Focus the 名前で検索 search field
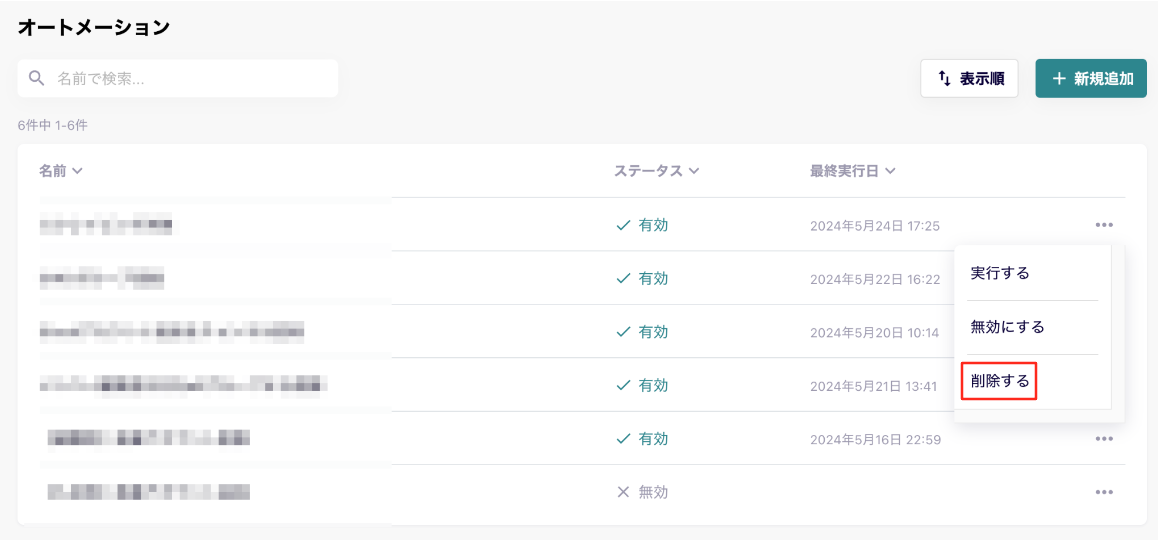 pos(190,78)
